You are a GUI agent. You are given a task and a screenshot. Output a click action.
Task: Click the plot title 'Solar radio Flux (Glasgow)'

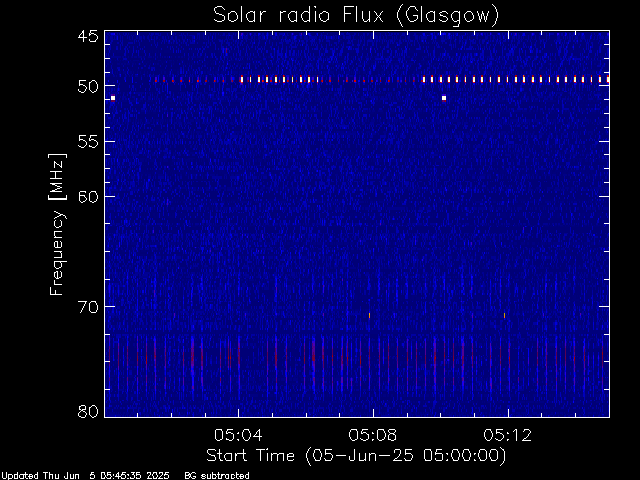[x=356, y=16]
